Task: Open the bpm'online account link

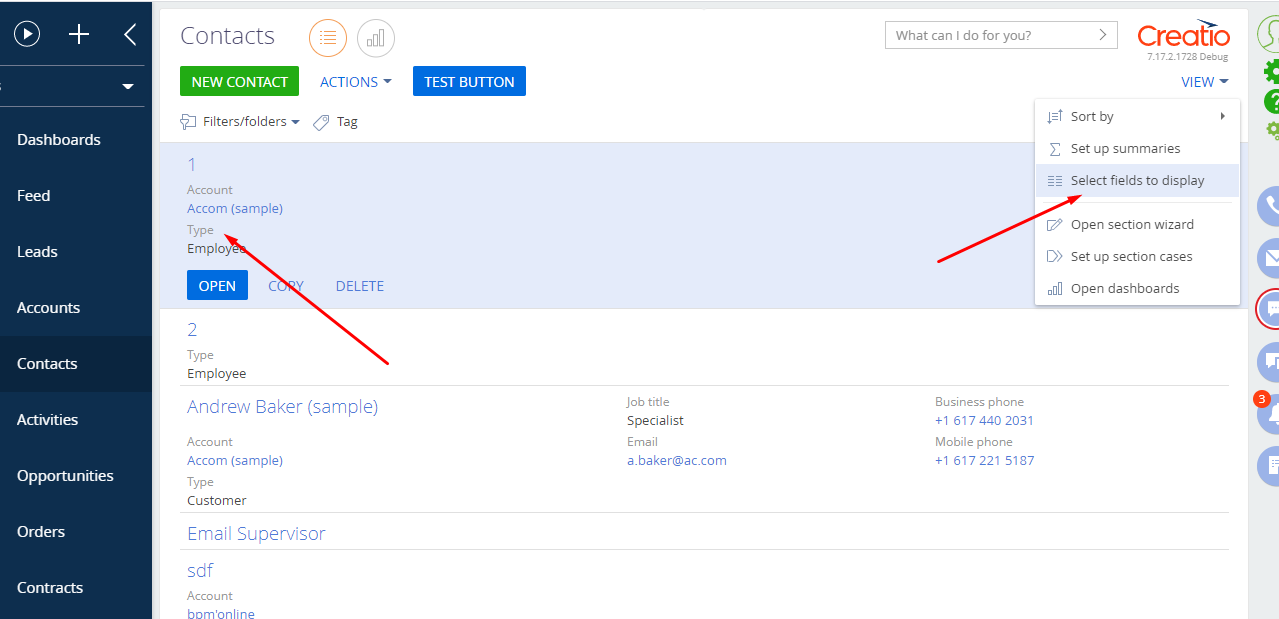Action: [221, 613]
